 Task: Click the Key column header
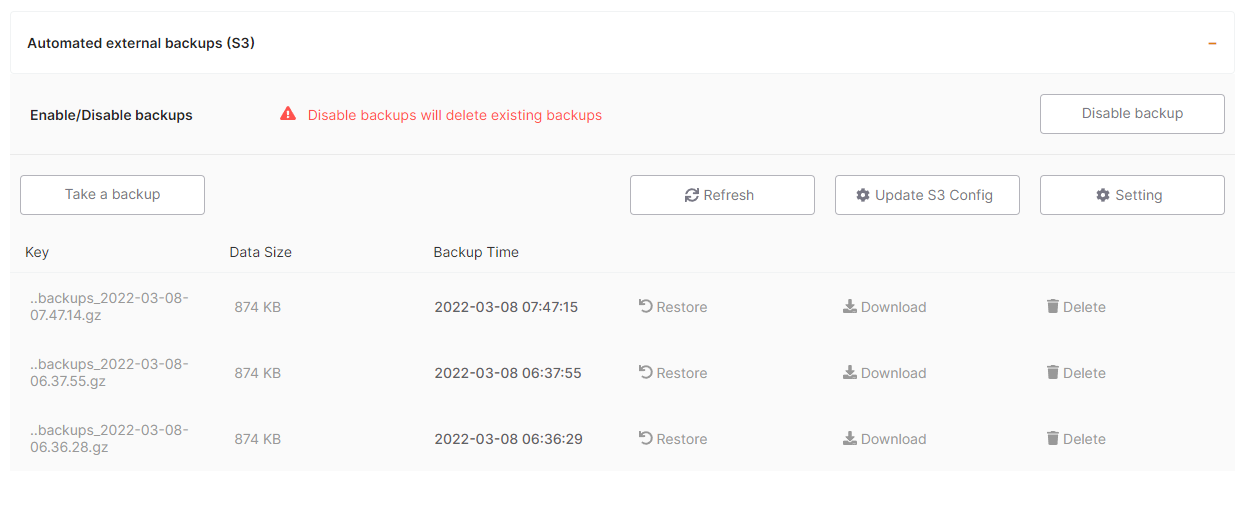pyautogui.click(x=37, y=252)
